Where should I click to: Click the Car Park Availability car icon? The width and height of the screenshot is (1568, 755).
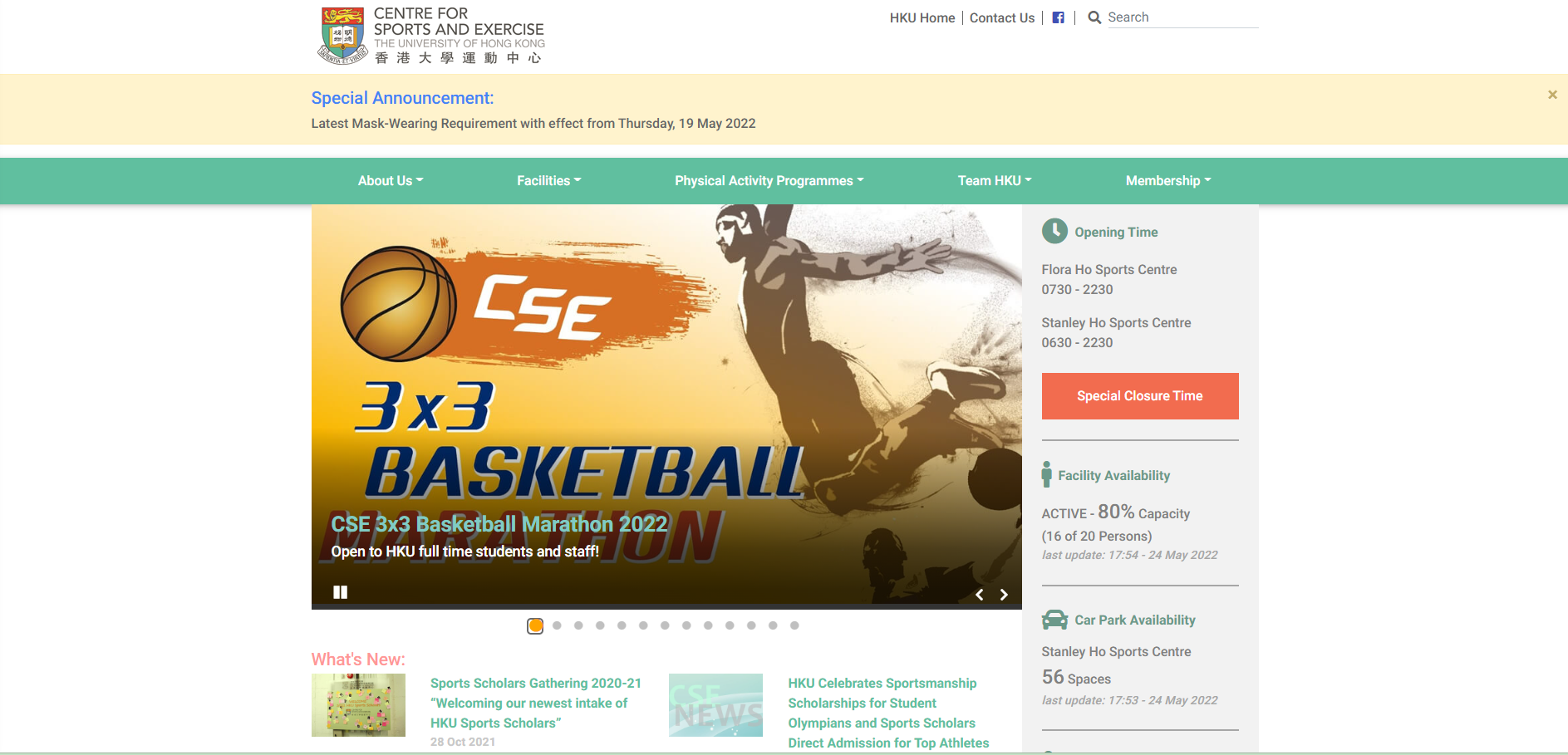(1054, 620)
